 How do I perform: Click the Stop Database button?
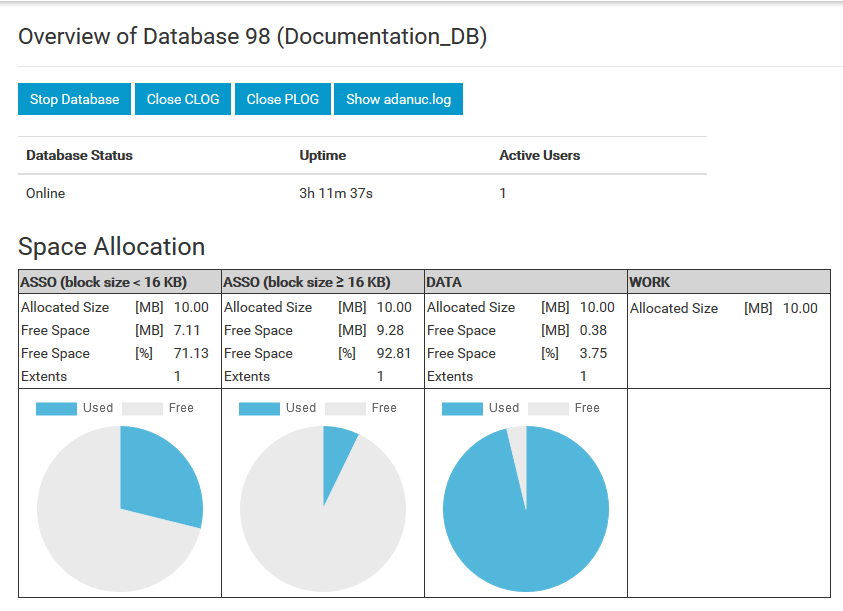point(74,99)
